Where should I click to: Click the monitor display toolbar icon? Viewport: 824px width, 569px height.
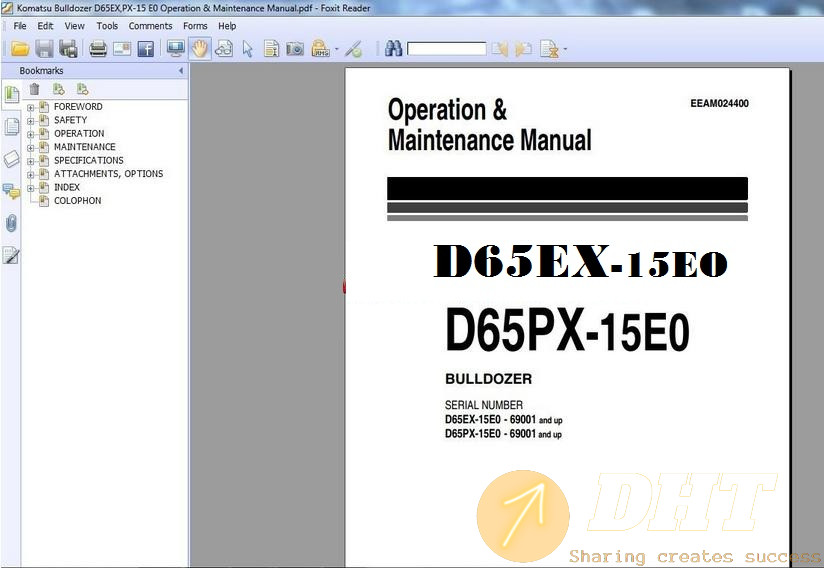pos(176,49)
